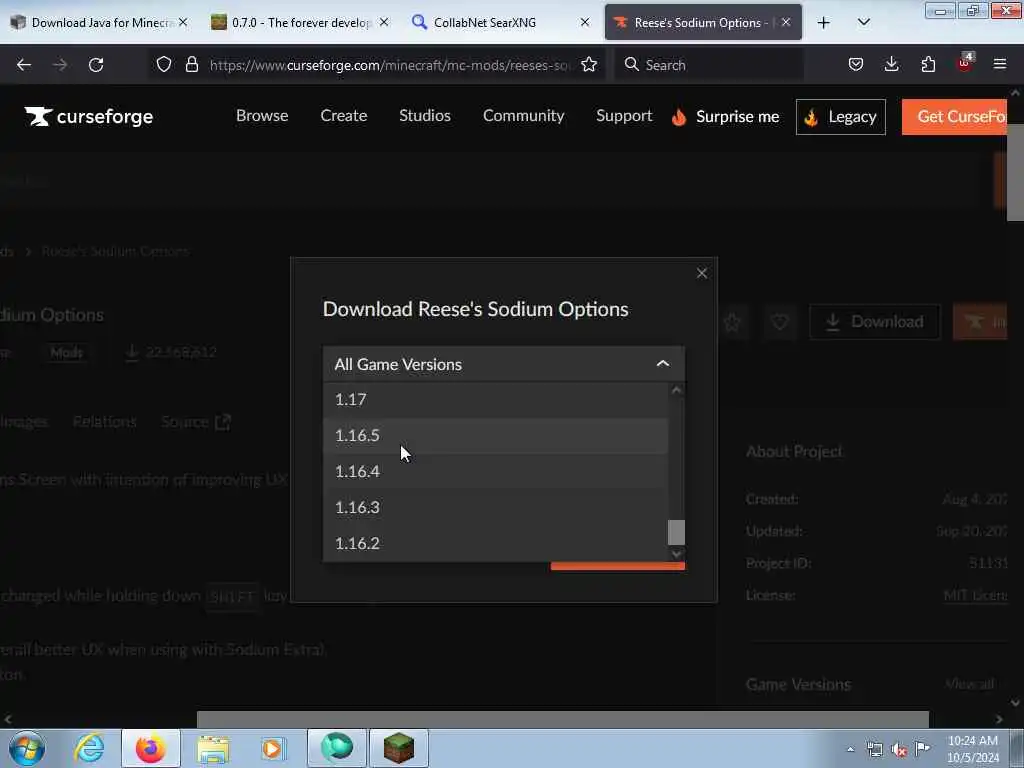The width and height of the screenshot is (1024, 768).
Task: Click the network tray icon
Action: [874, 749]
